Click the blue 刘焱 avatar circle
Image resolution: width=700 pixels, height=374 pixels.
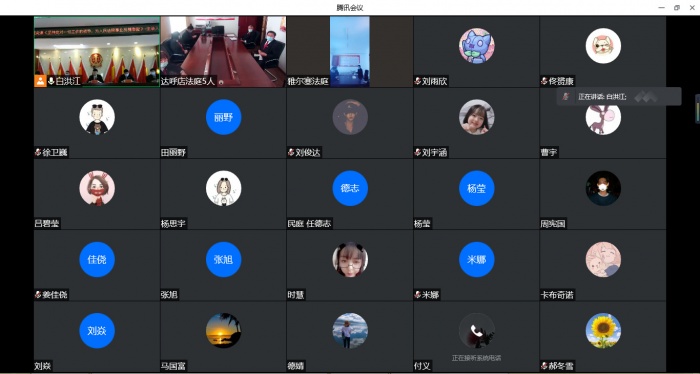point(97,331)
